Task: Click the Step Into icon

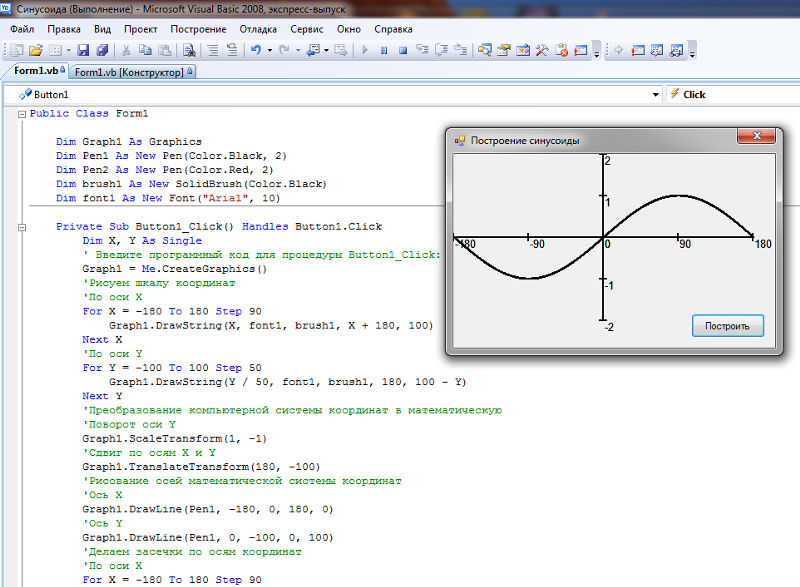Action: (x=422, y=50)
